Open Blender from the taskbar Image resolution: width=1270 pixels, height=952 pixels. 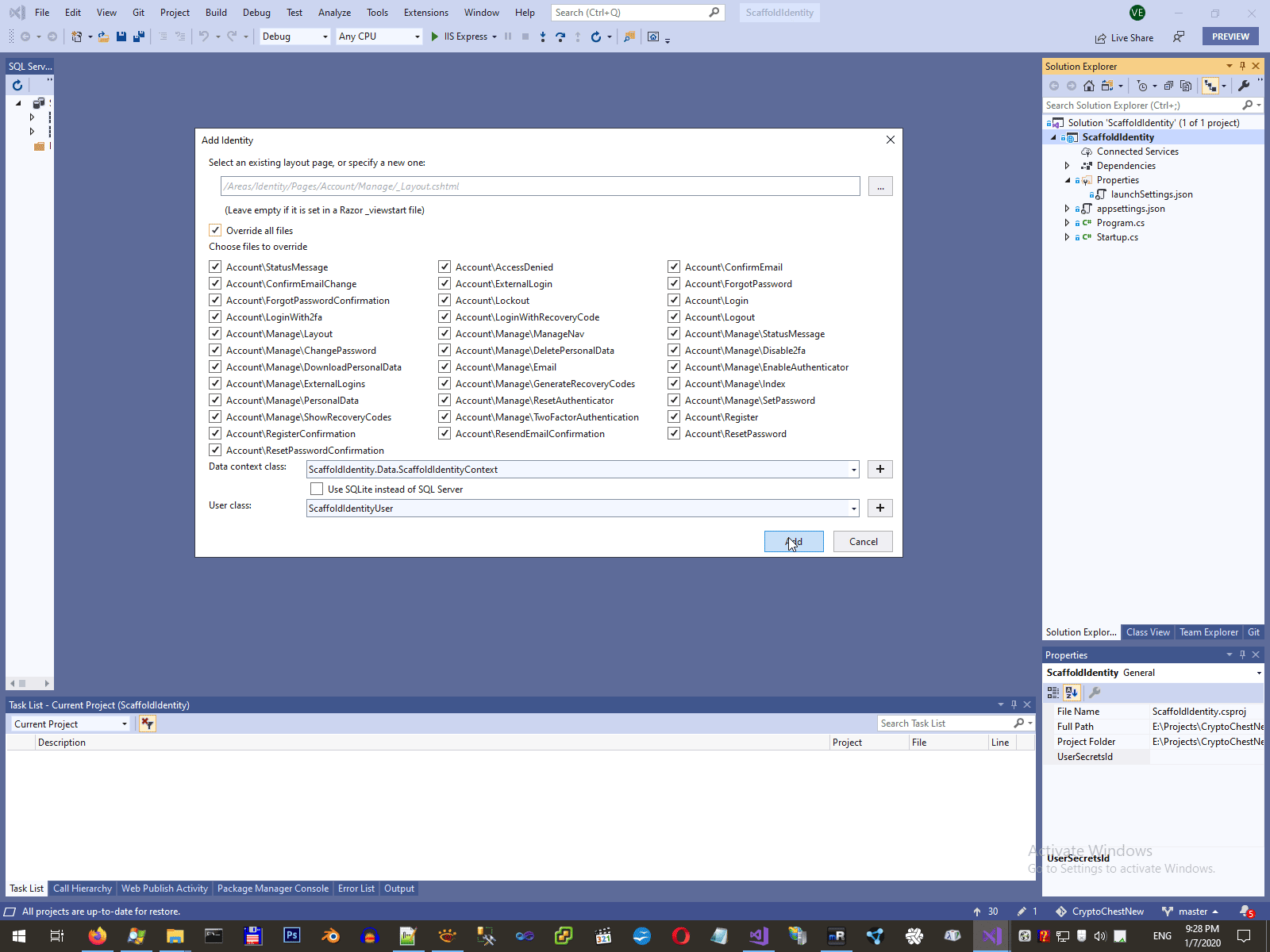tap(331, 936)
